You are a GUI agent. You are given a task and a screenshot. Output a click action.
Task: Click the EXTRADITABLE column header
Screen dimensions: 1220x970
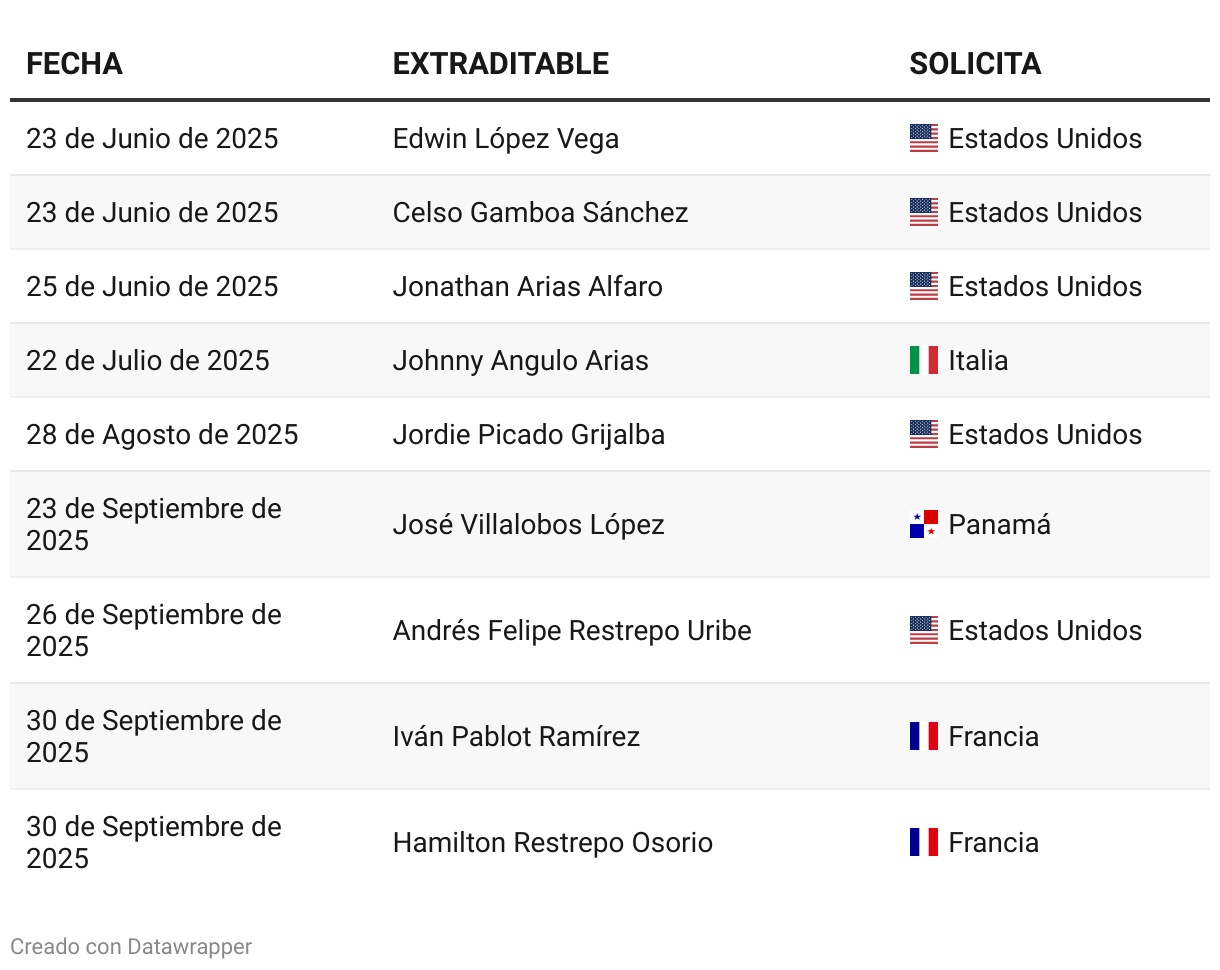point(500,64)
